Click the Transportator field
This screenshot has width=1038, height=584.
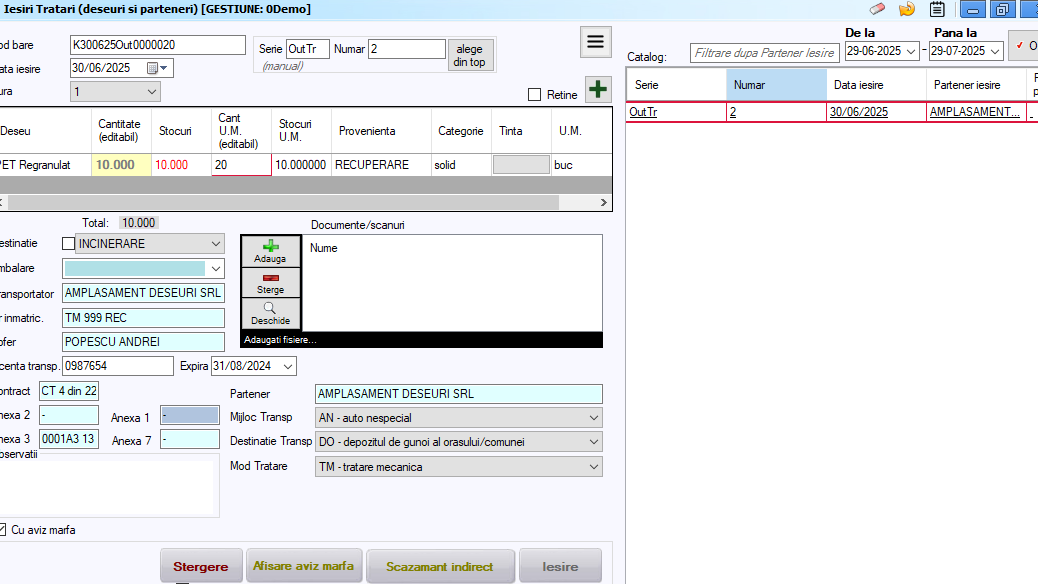point(143,293)
